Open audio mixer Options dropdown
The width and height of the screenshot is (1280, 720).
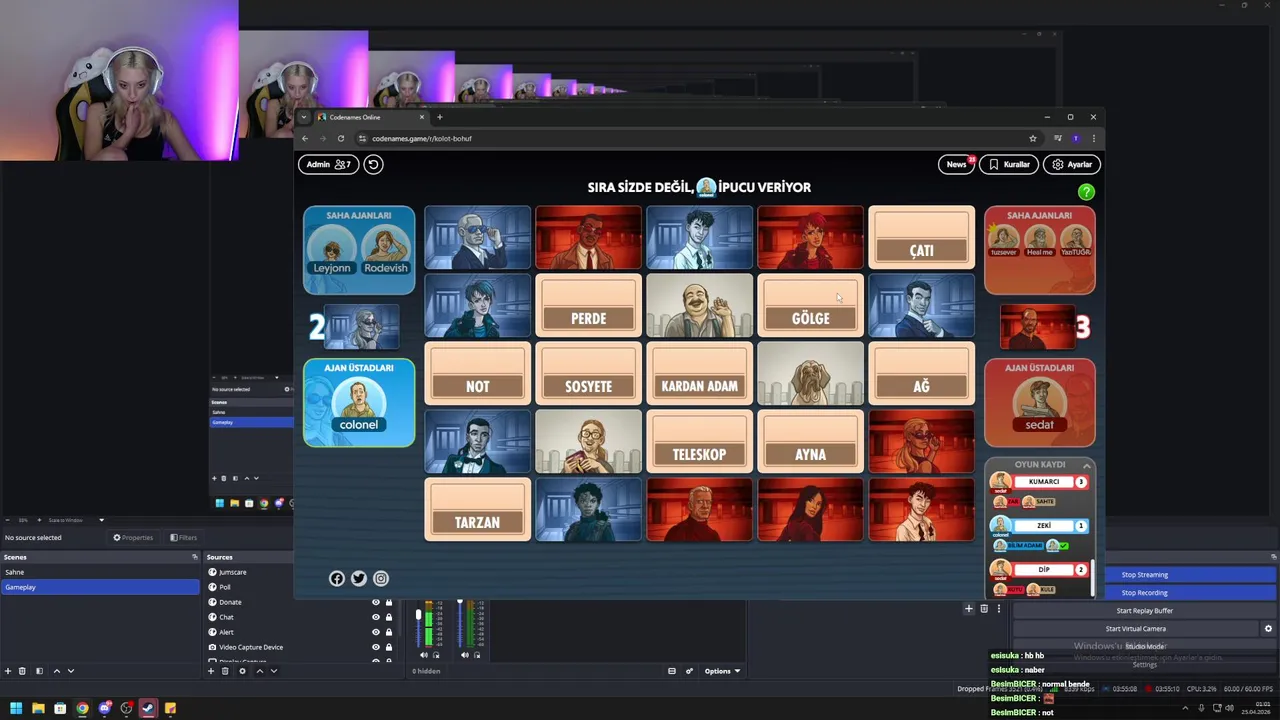point(722,671)
